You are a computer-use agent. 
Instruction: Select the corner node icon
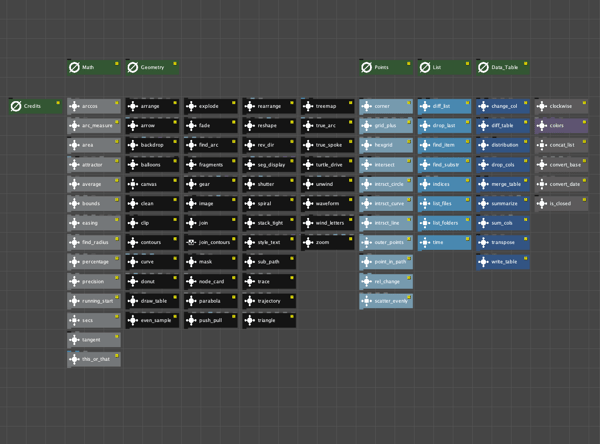coord(367,106)
